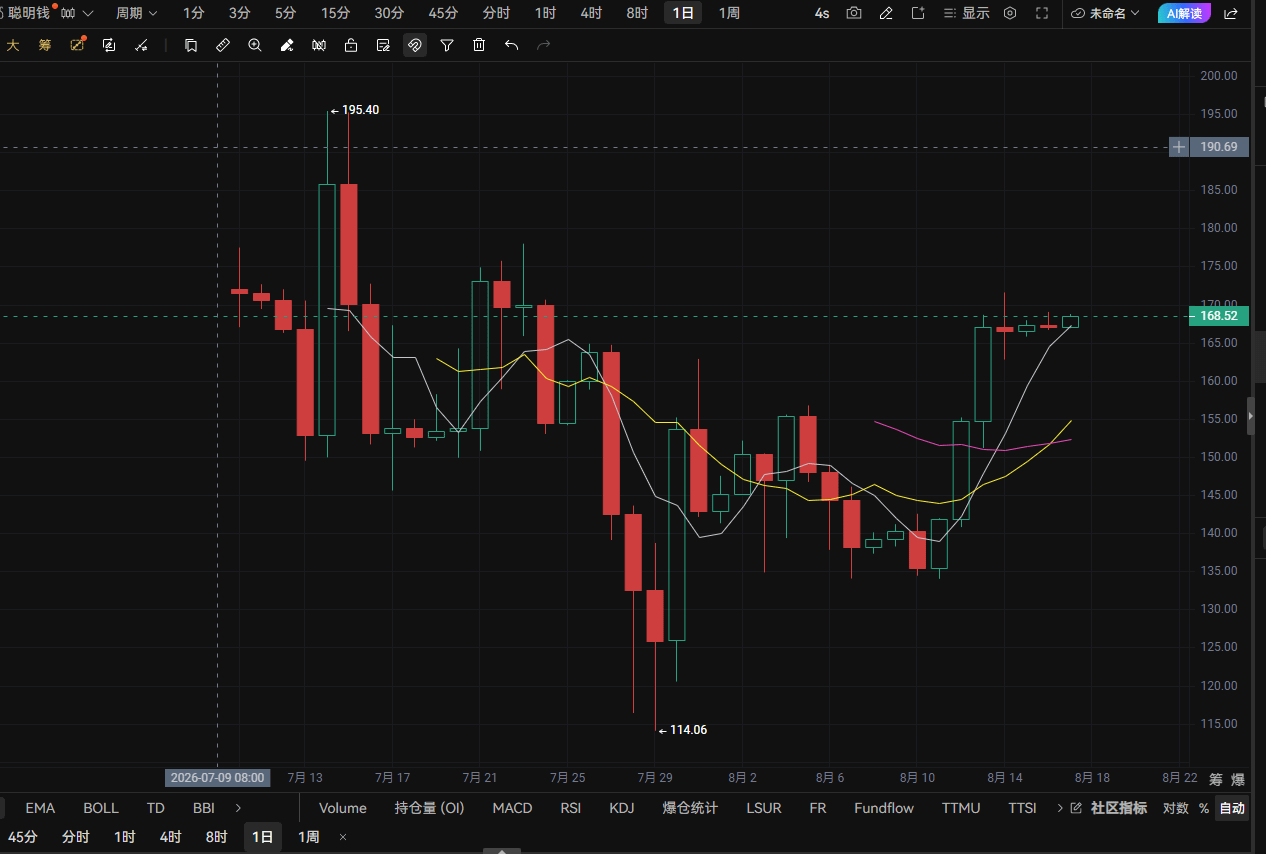Click the 4s refresh interval indicator
Viewport: 1266px width, 854px height.
tap(822, 13)
